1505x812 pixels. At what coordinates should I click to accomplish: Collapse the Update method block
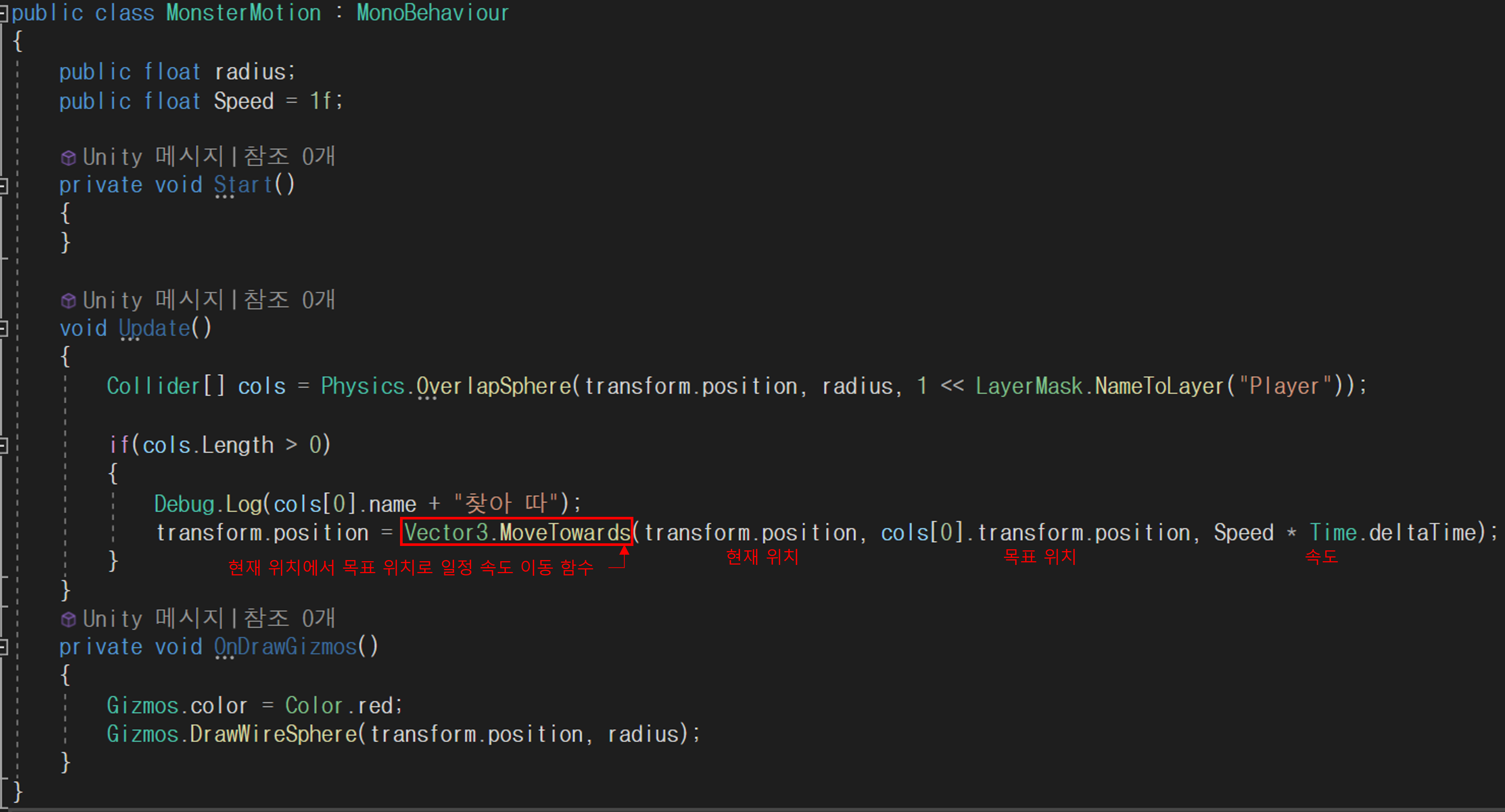tap(3, 329)
